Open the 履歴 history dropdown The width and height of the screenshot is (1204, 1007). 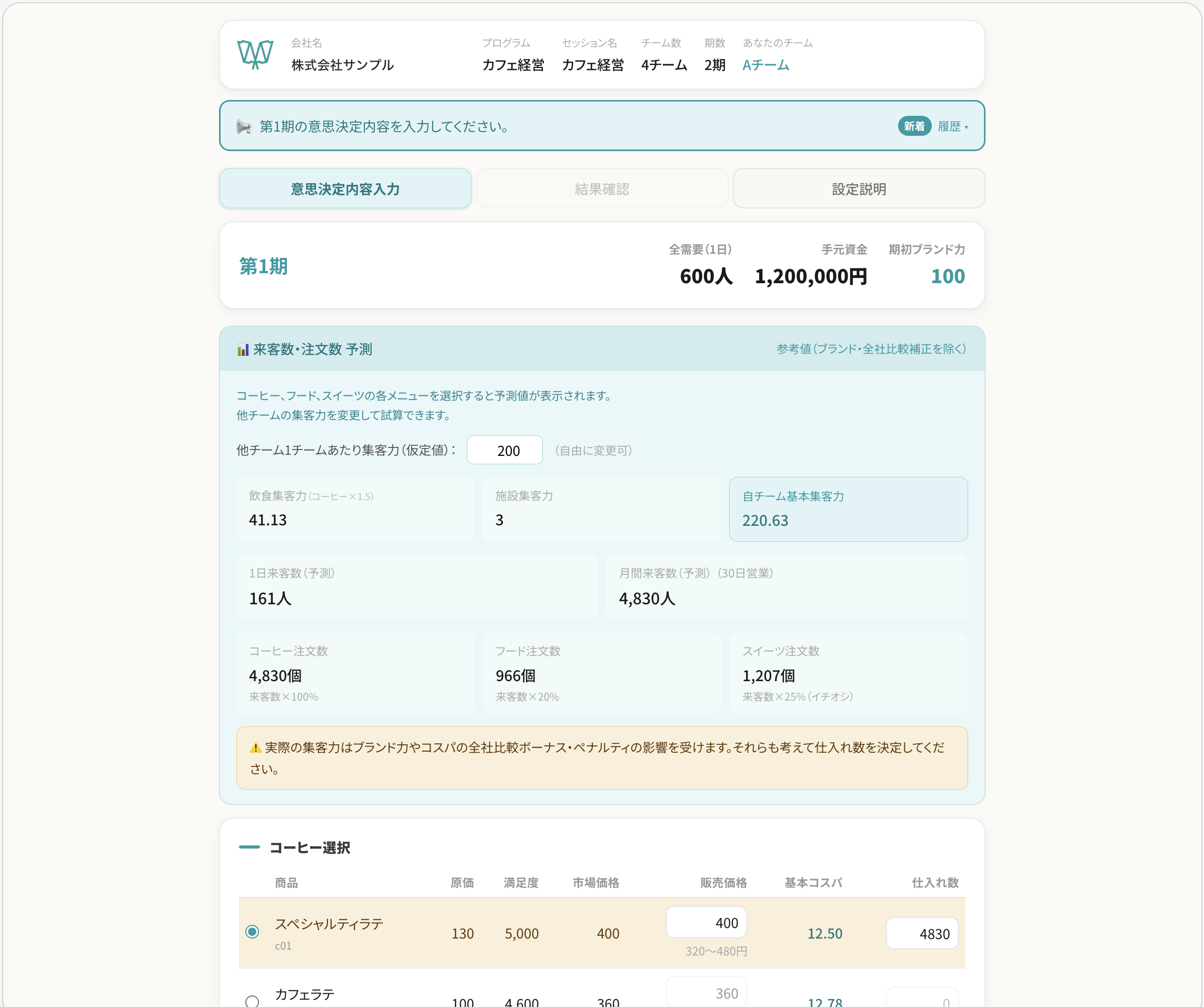953,126
